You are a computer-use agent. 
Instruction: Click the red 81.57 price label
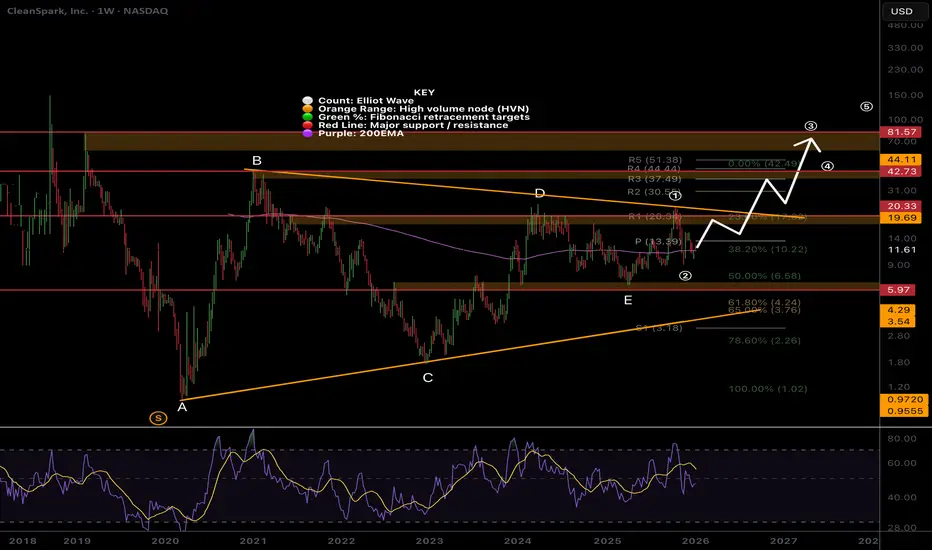(902, 132)
